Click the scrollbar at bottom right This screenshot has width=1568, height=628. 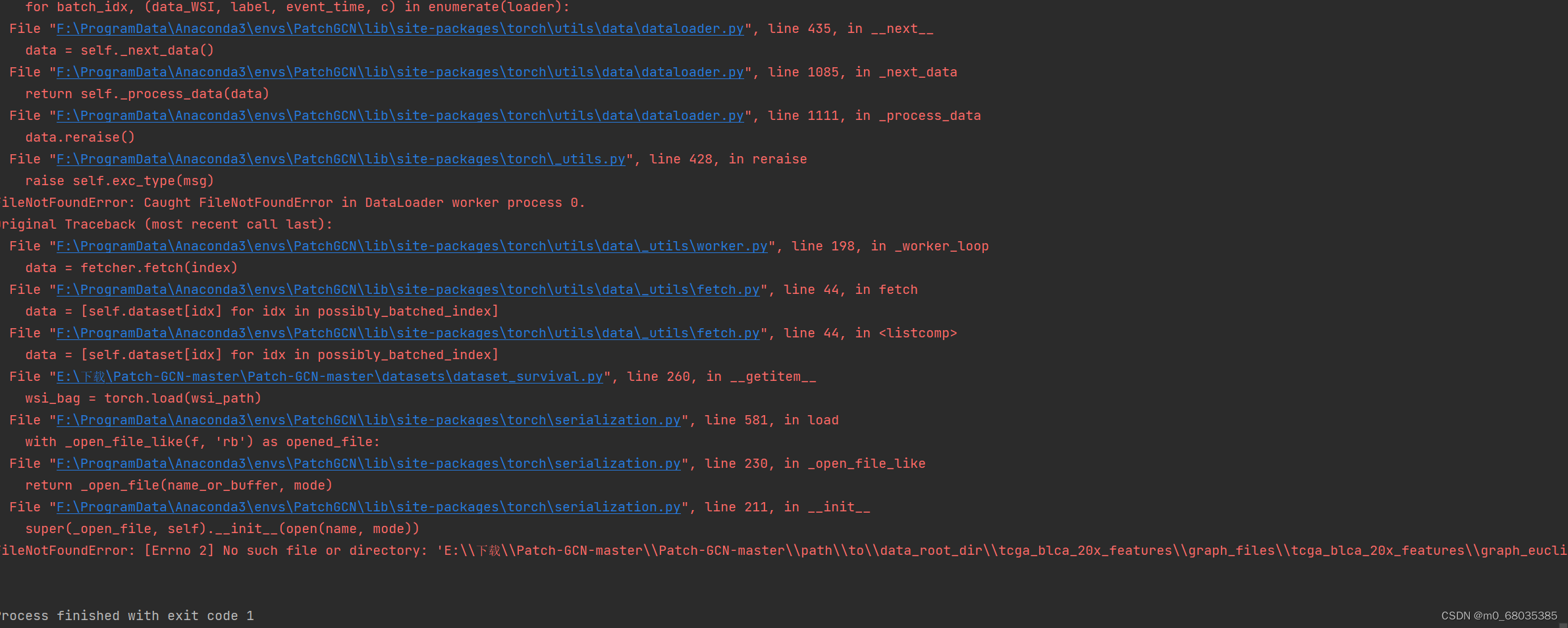(1563, 624)
